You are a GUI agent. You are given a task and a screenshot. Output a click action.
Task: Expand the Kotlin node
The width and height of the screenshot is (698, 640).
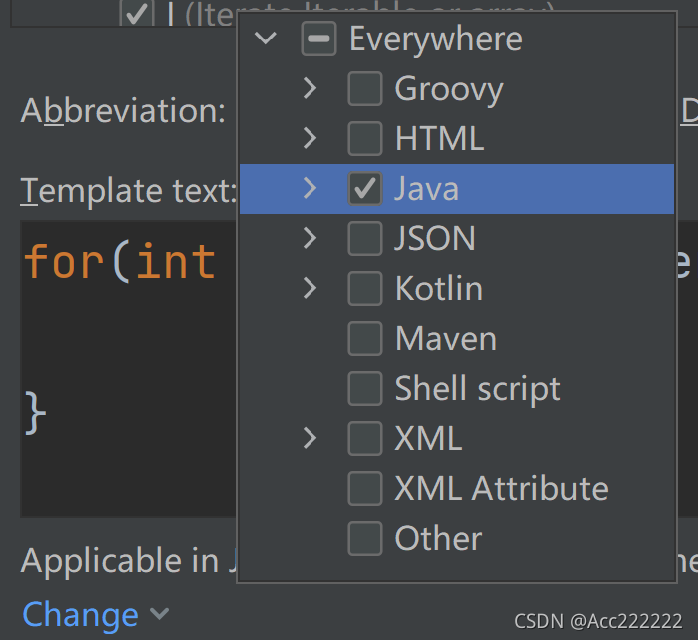(310, 288)
